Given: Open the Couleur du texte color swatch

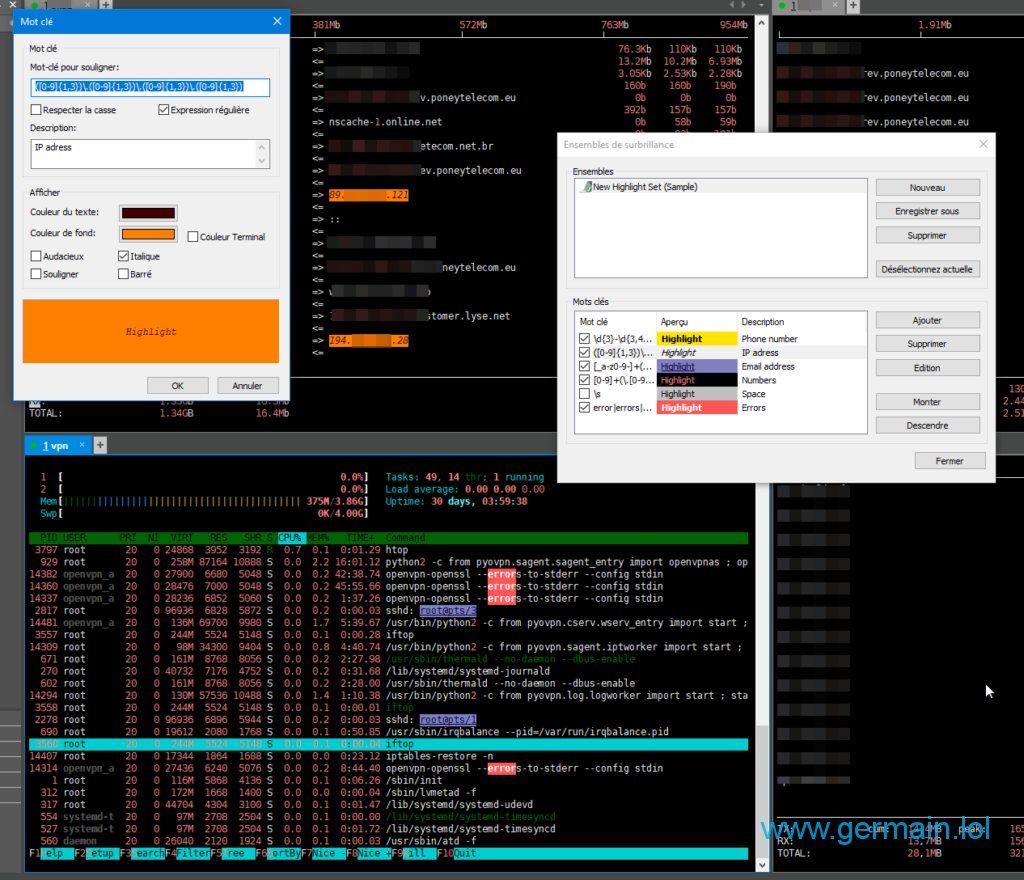Looking at the screenshot, I should (x=148, y=212).
